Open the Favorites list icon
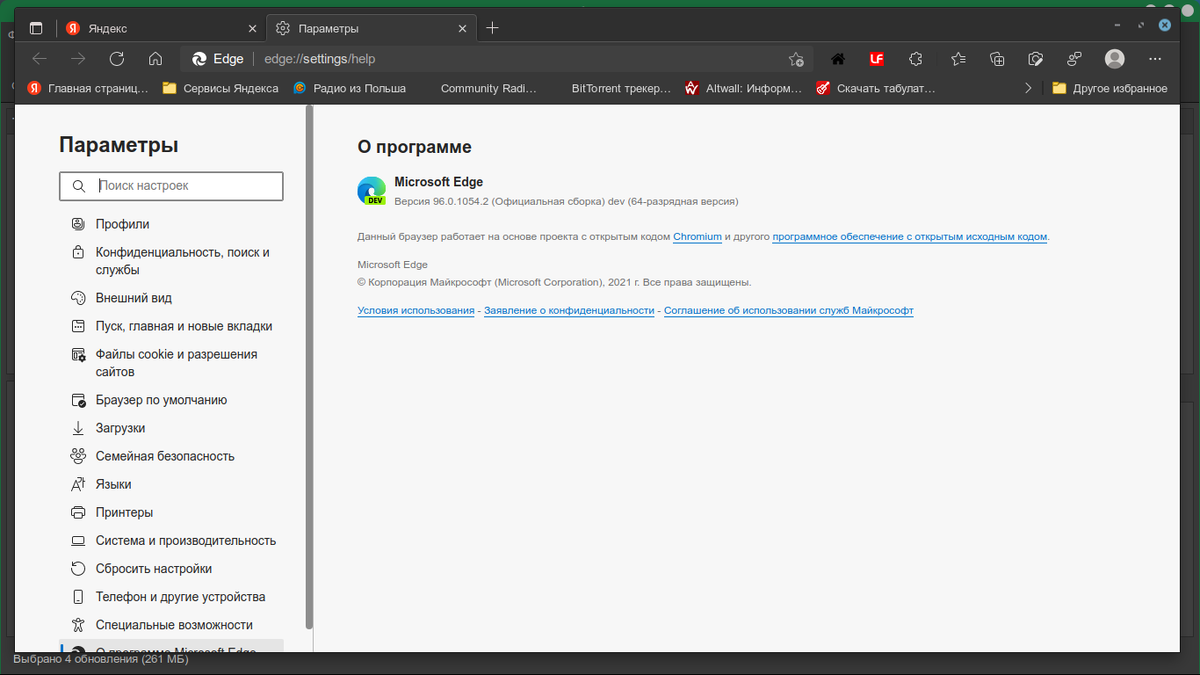Screen dimensions: 1200x675 click(958, 59)
